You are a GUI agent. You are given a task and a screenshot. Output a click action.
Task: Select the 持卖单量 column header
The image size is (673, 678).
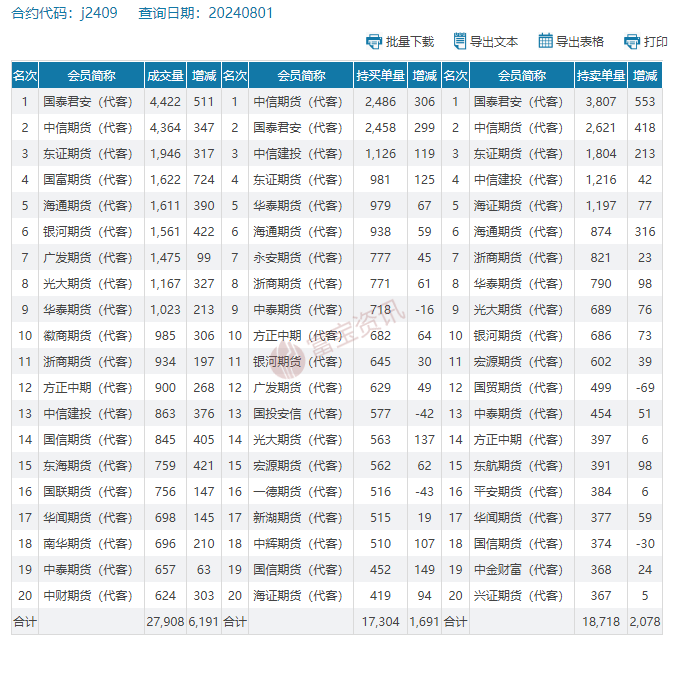click(600, 76)
